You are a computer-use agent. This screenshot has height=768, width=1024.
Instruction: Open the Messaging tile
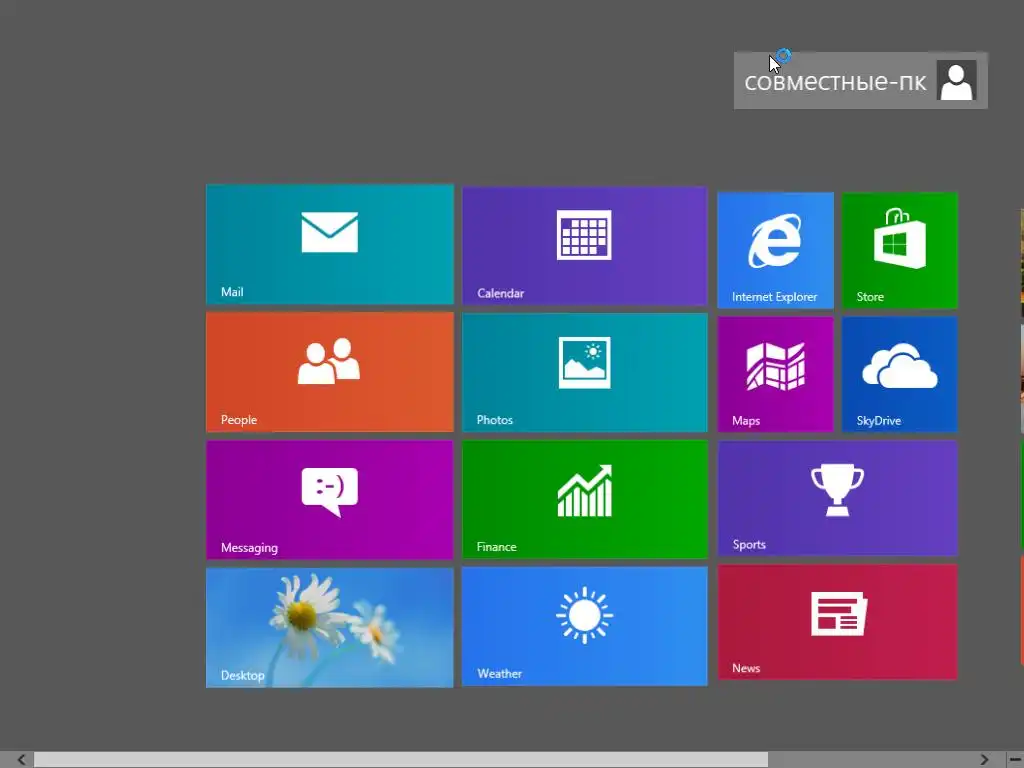(x=330, y=500)
